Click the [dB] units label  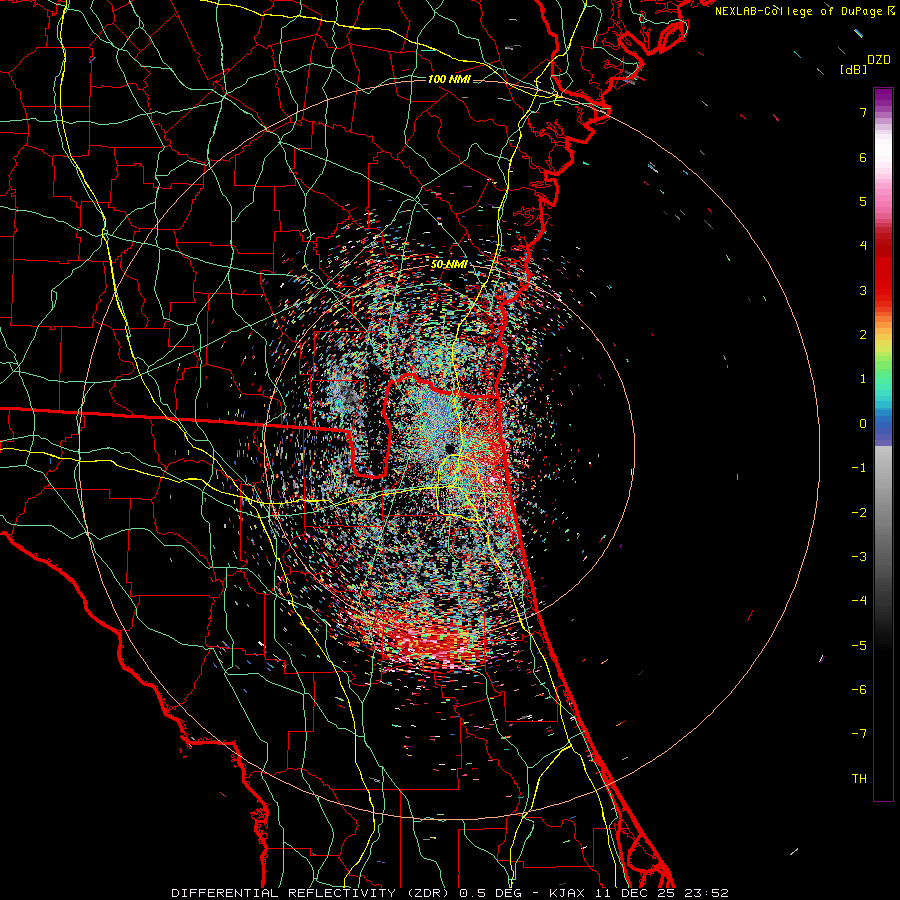pos(853,70)
